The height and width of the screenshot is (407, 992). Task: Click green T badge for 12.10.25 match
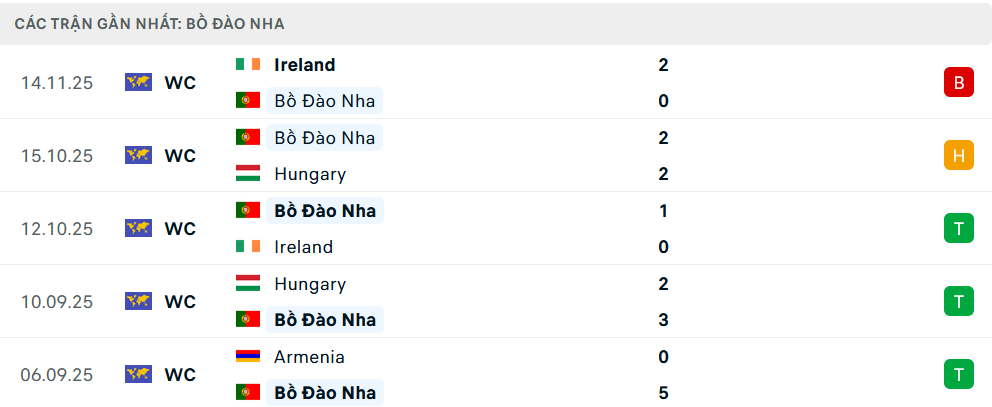coord(958,228)
